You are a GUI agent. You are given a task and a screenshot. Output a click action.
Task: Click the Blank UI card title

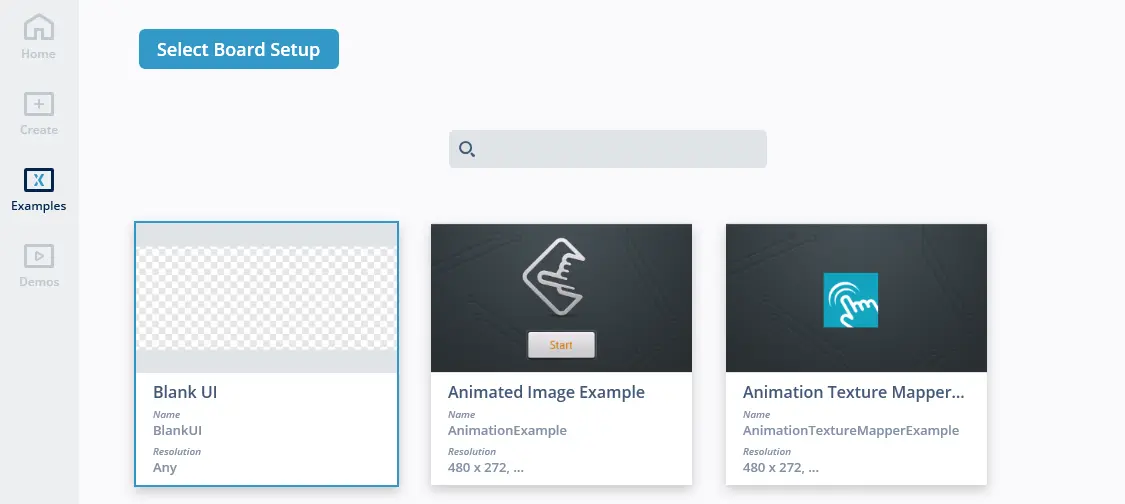[185, 392]
